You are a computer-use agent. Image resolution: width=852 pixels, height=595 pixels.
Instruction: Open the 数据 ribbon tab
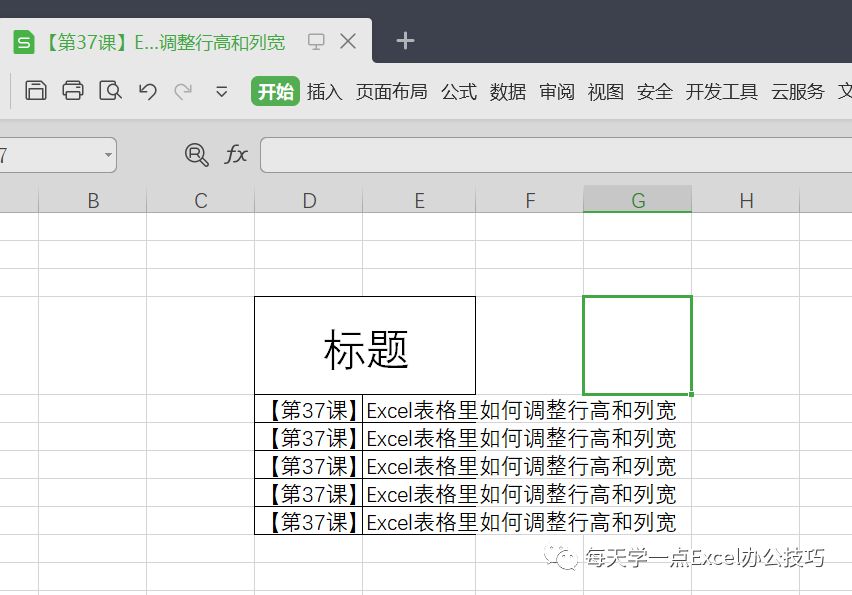508,91
